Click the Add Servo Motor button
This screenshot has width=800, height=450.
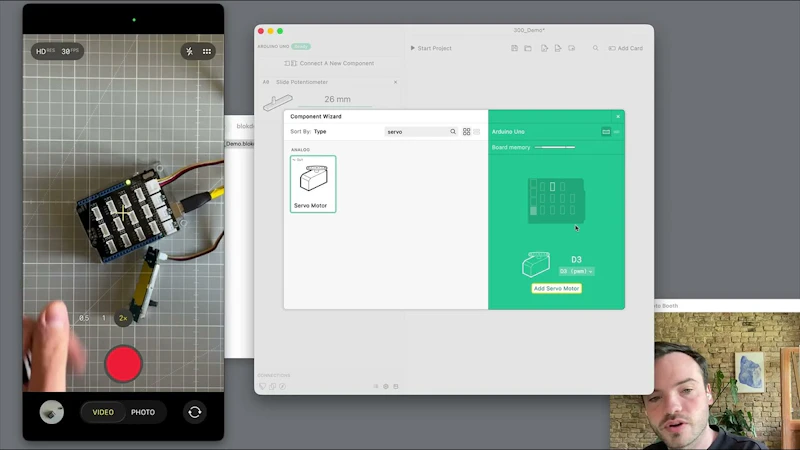click(556, 288)
